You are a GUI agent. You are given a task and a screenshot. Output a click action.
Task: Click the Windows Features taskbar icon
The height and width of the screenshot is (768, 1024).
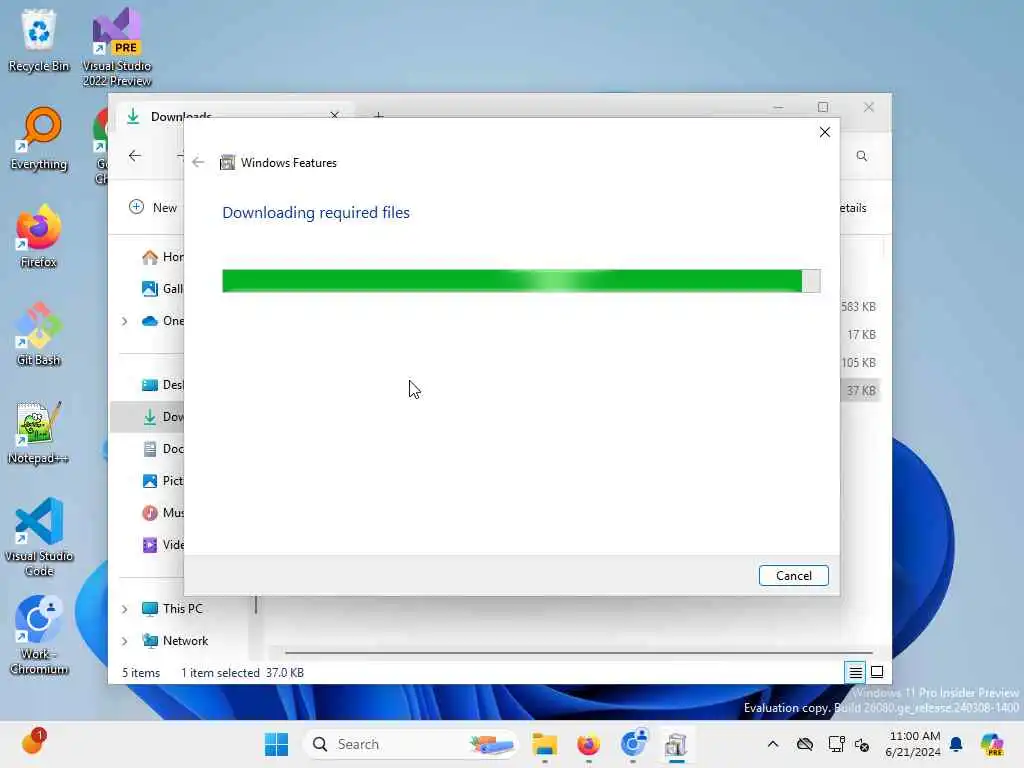[x=676, y=744]
